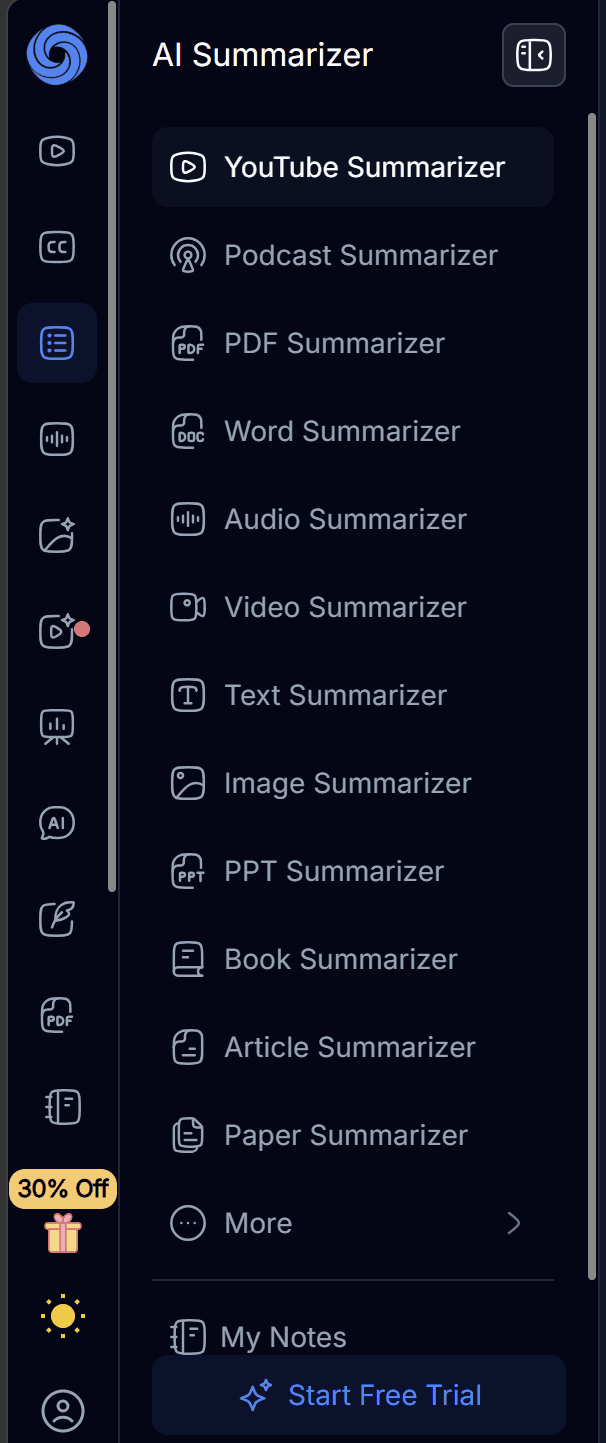Select YouTube Summarizer menu item
The width and height of the screenshot is (606, 1443).
tap(353, 167)
